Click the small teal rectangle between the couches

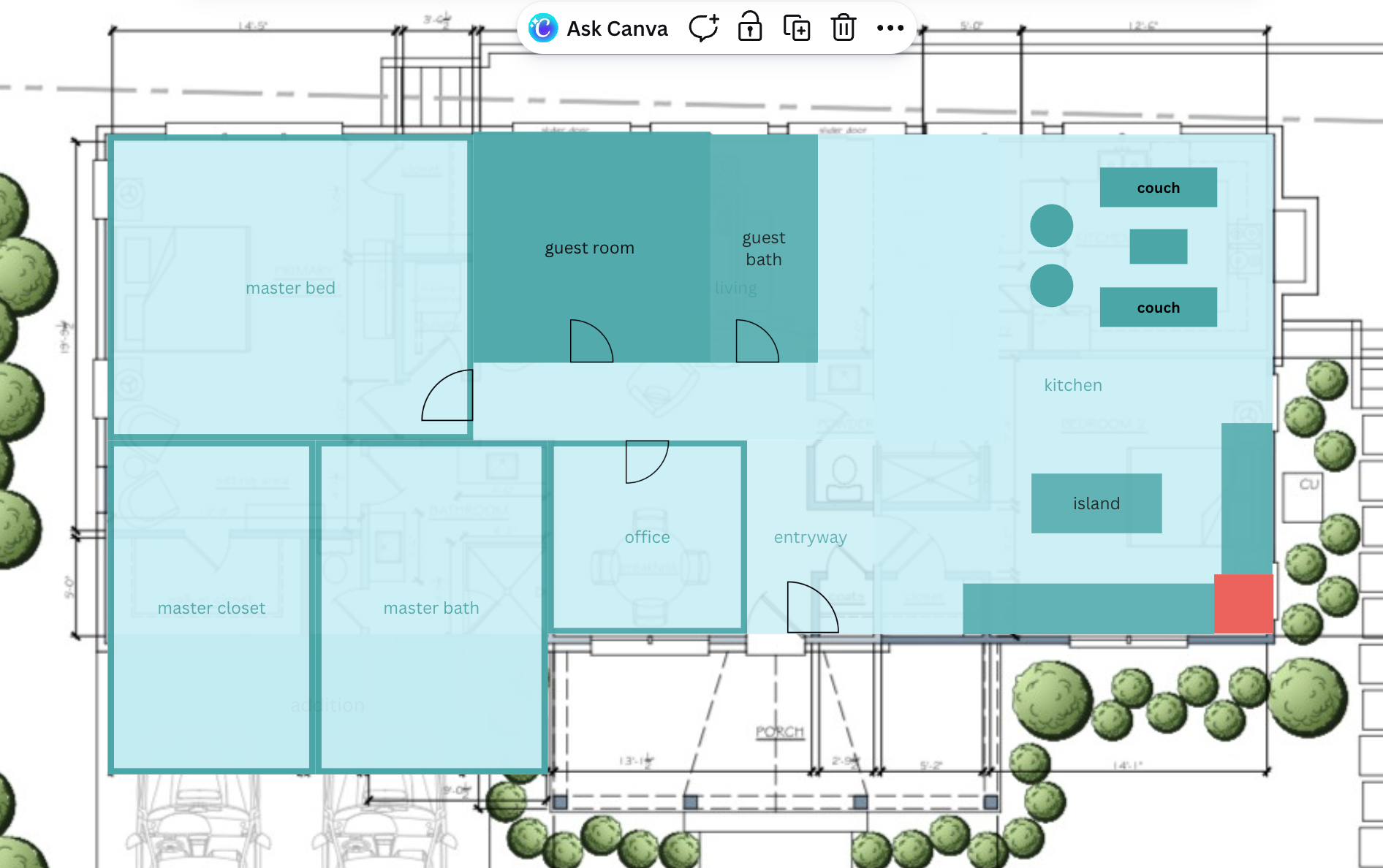pyautogui.click(x=1158, y=247)
